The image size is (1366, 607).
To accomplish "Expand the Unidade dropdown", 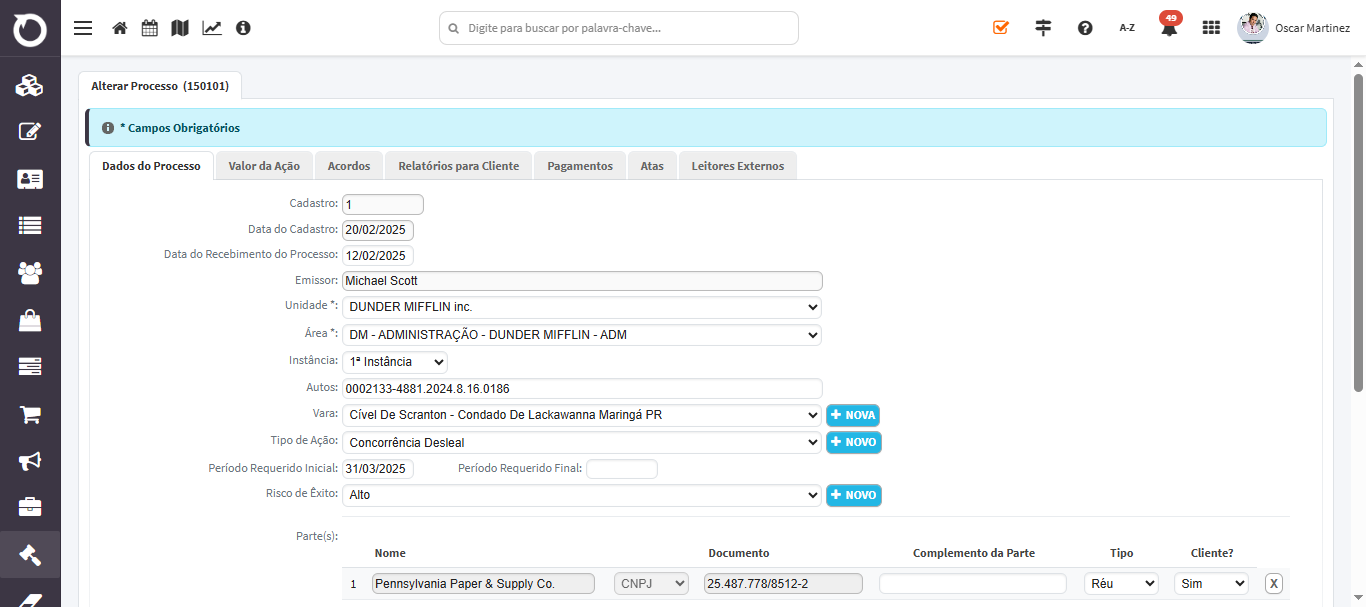I will pyautogui.click(x=582, y=307).
